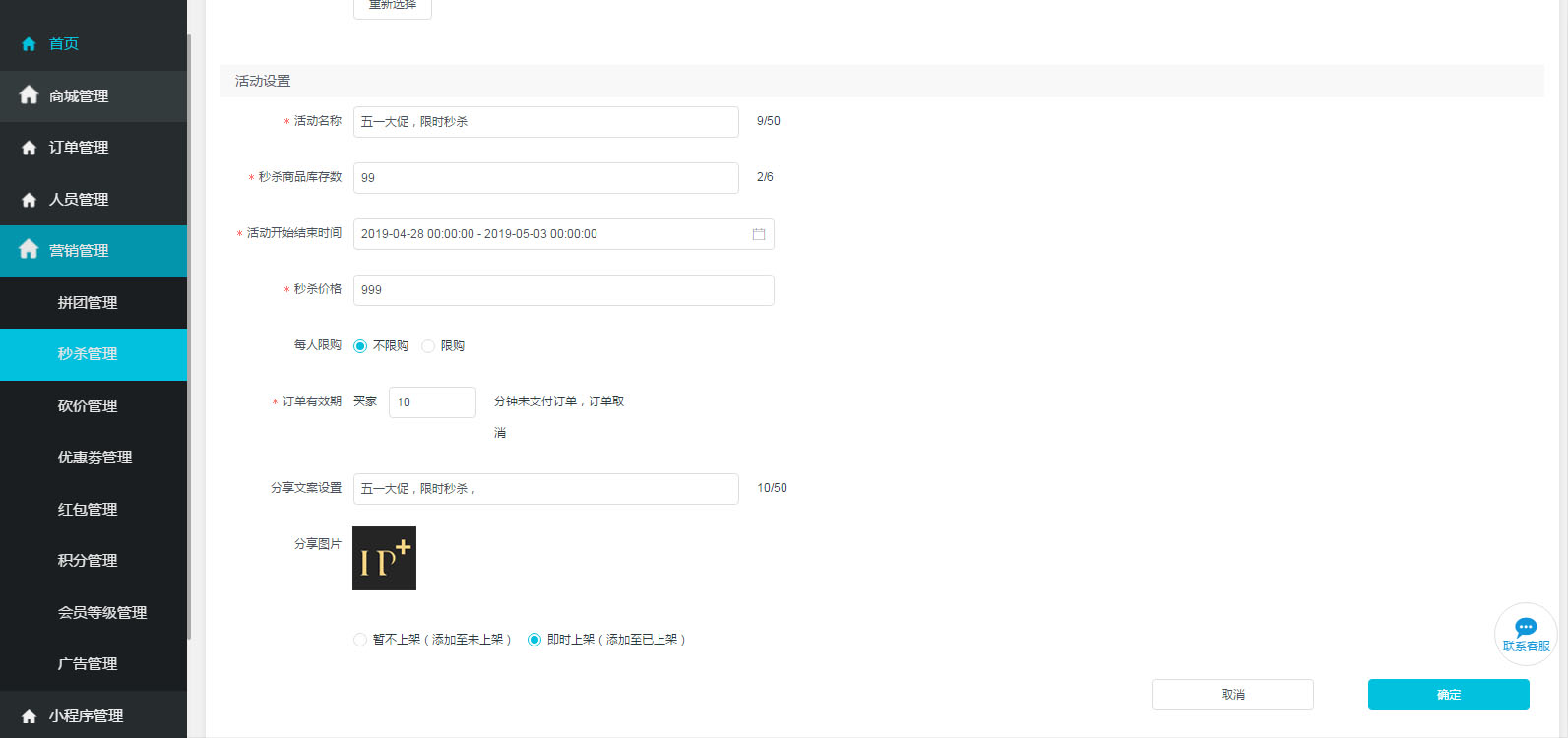The width and height of the screenshot is (1568, 738).
Task: Open the 拼团管理 submenu item
Action: (88, 303)
